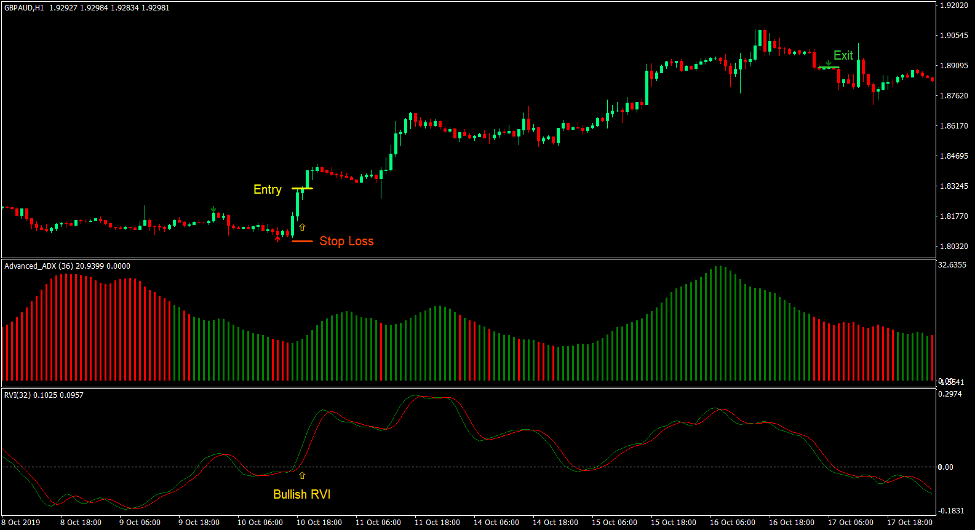Click the yellow up arrow below entry candle

click(x=302, y=228)
